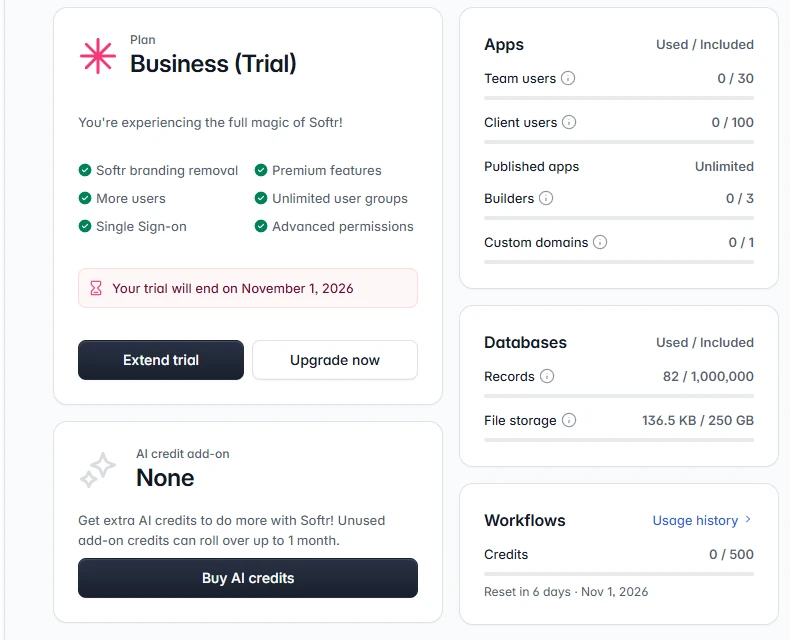Click the hourglass trial-ending icon
Viewport: 790px width, 640px height.
pos(96,288)
